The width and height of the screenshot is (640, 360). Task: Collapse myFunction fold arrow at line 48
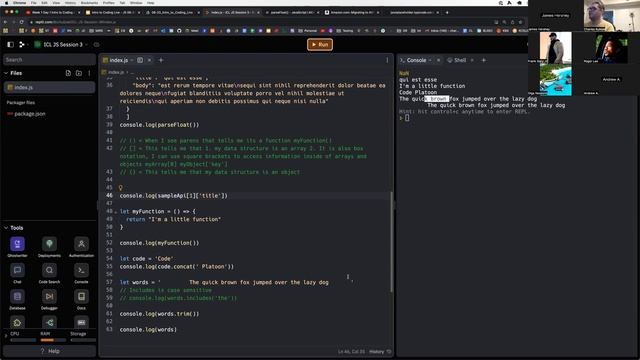click(116, 211)
